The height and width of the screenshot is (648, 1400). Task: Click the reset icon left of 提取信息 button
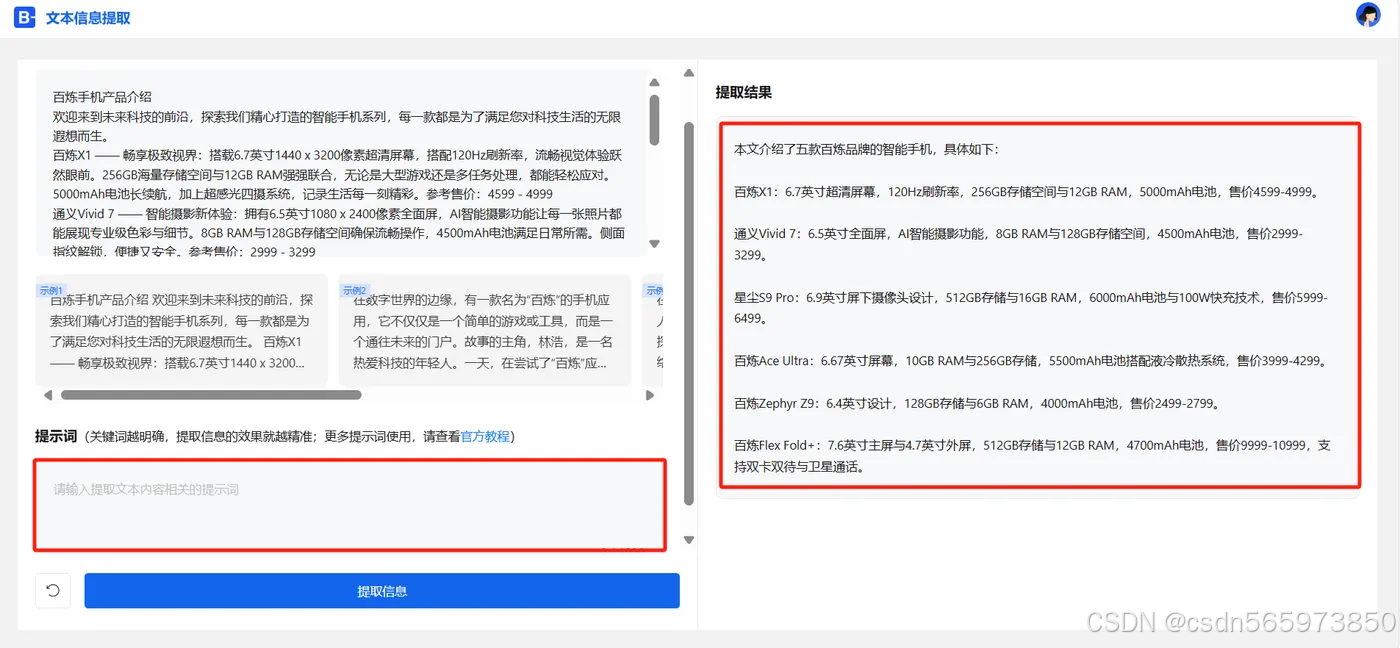(52, 590)
